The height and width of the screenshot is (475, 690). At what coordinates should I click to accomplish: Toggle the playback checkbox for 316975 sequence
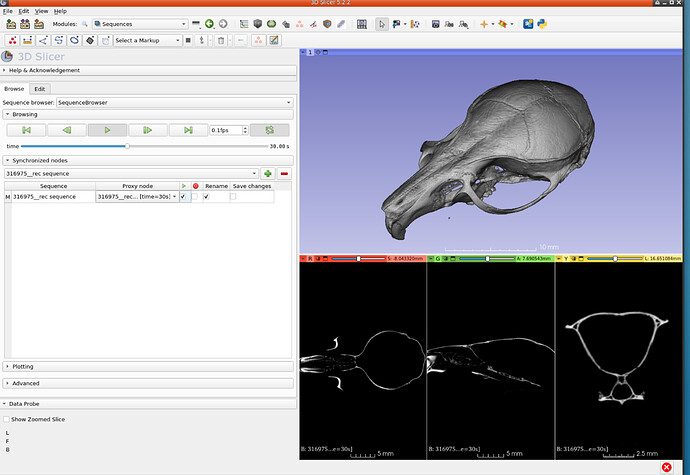[183, 197]
